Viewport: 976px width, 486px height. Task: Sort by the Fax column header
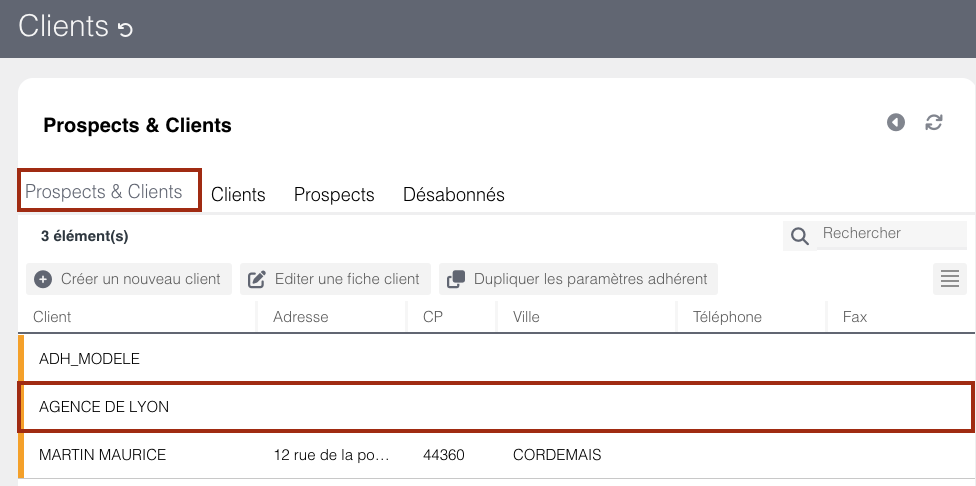click(x=855, y=317)
